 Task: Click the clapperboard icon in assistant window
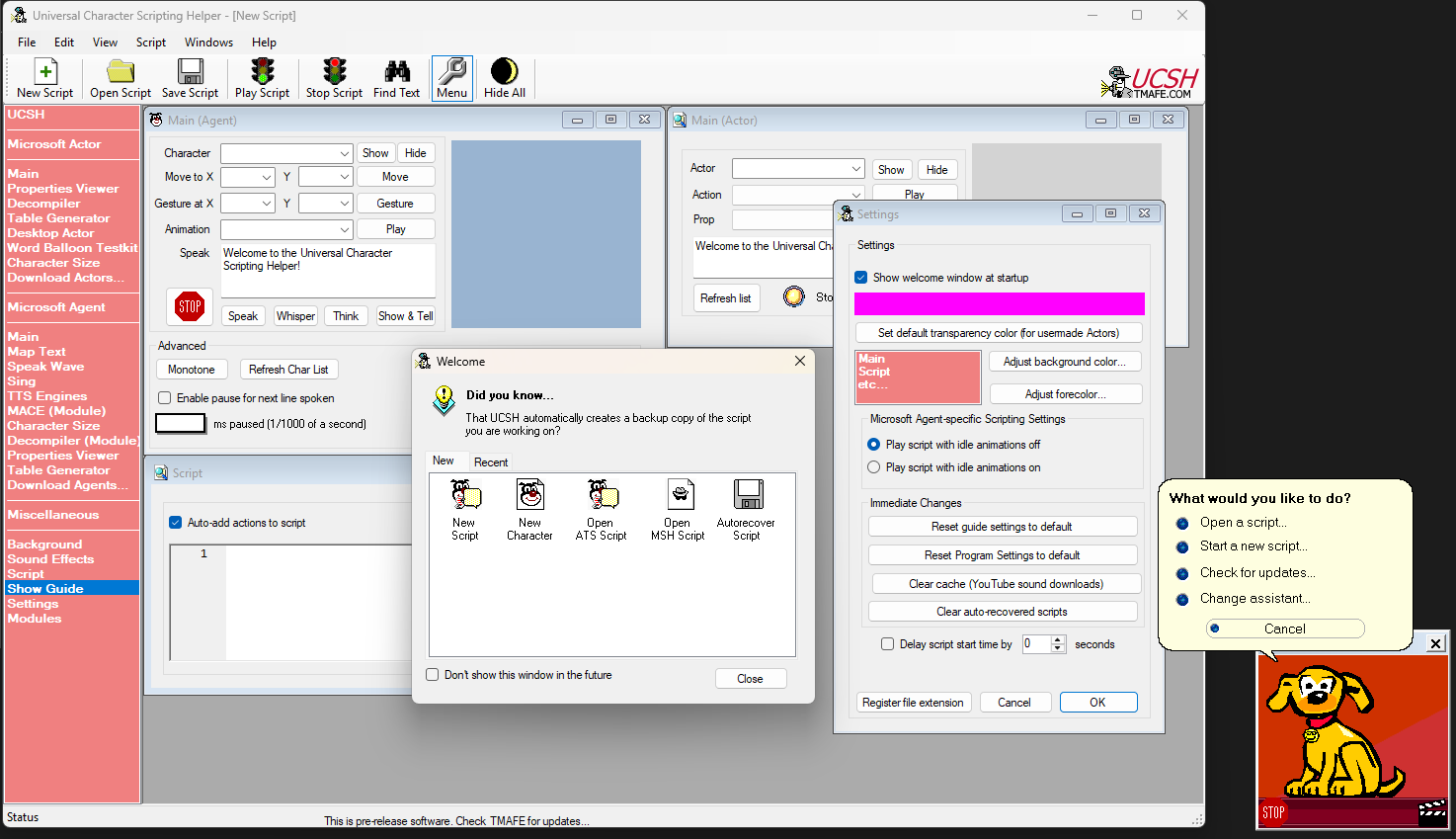1432,812
